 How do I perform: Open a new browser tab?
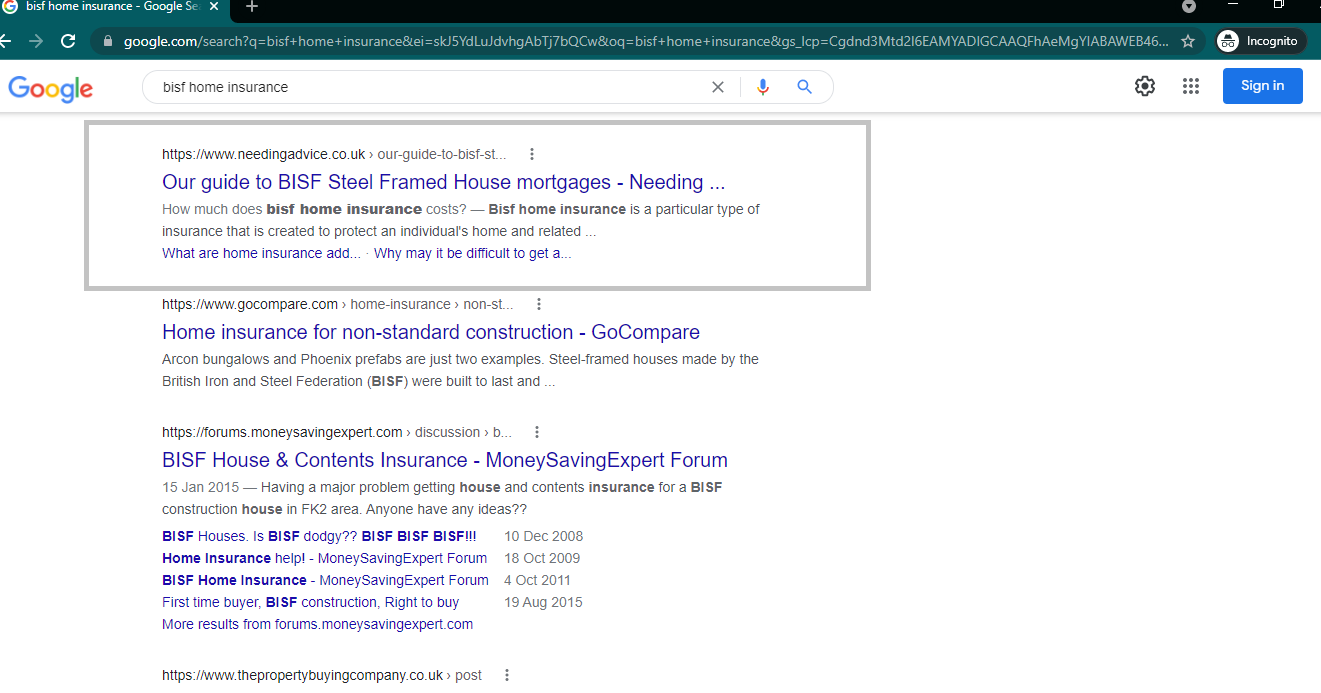click(x=252, y=7)
